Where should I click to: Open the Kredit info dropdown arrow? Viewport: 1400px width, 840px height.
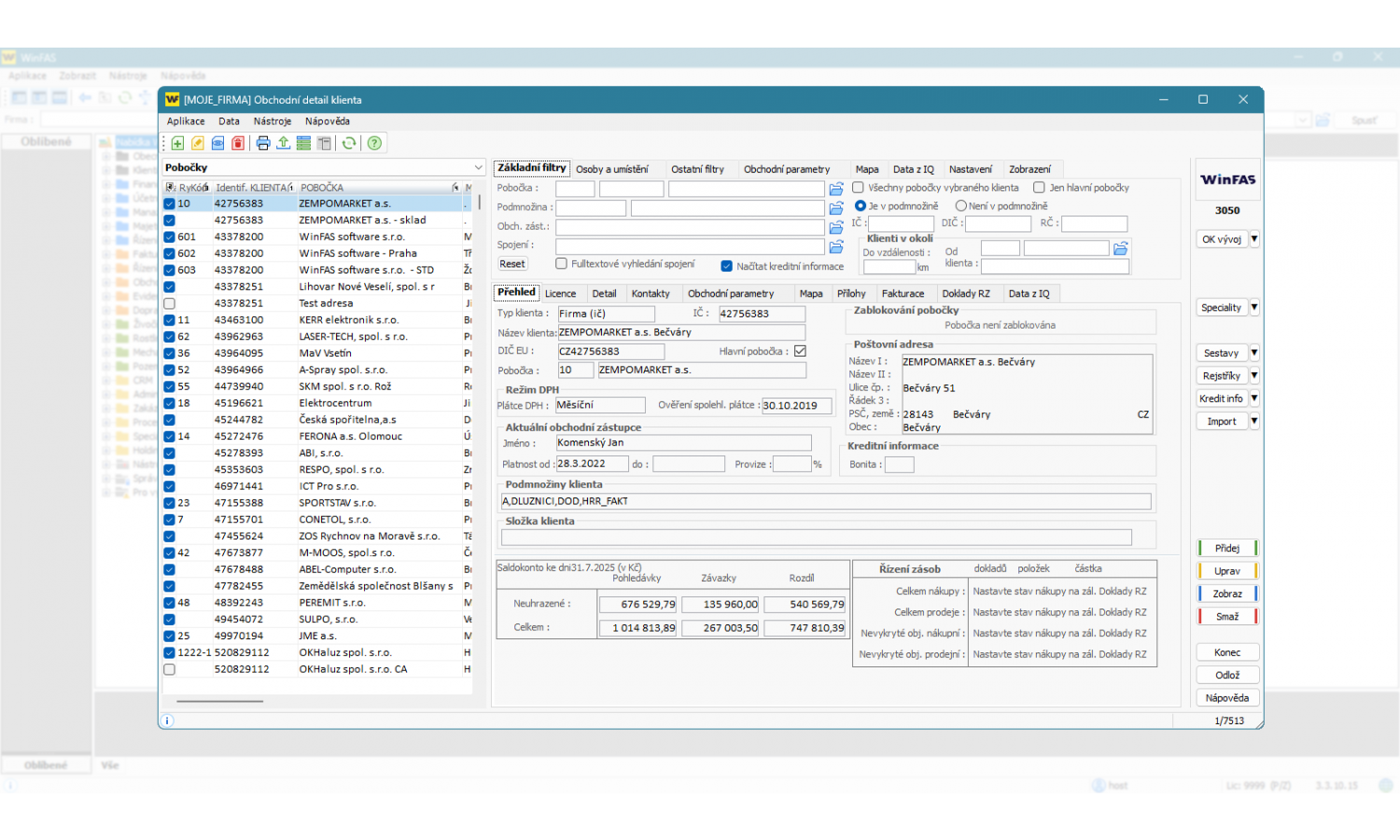[1254, 399]
